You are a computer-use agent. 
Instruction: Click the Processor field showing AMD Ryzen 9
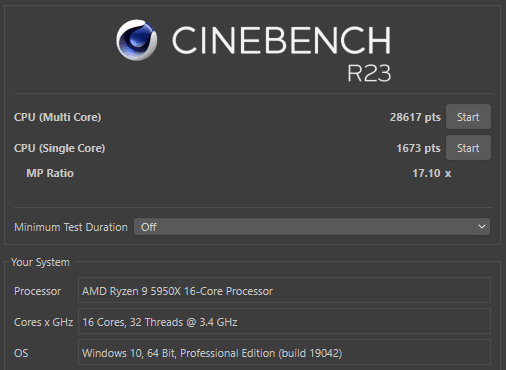click(284, 290)
